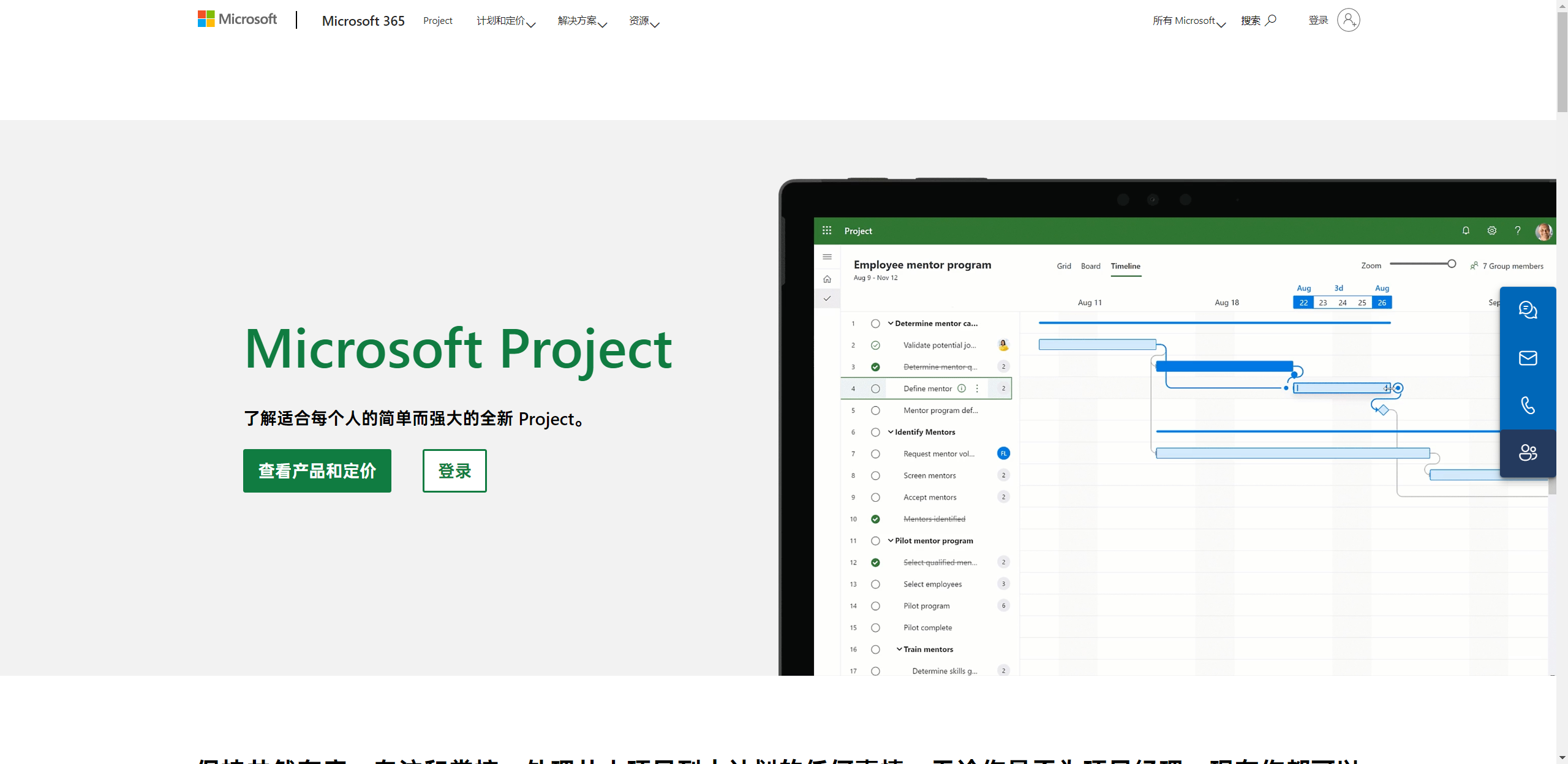Viewport: 1568px width, 764px height.
Task: Go to home icon in Project sidebar
Action: click(x=827, y=279)
